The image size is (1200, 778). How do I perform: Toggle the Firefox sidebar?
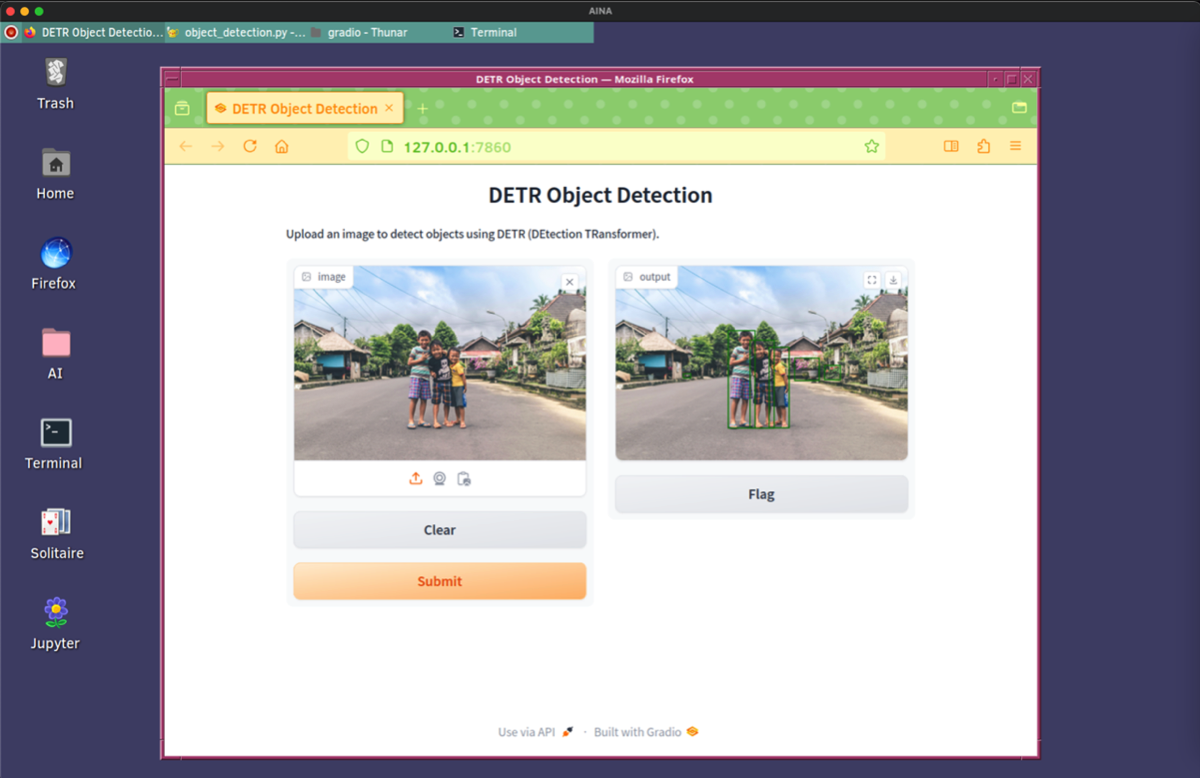pos(951,147)
